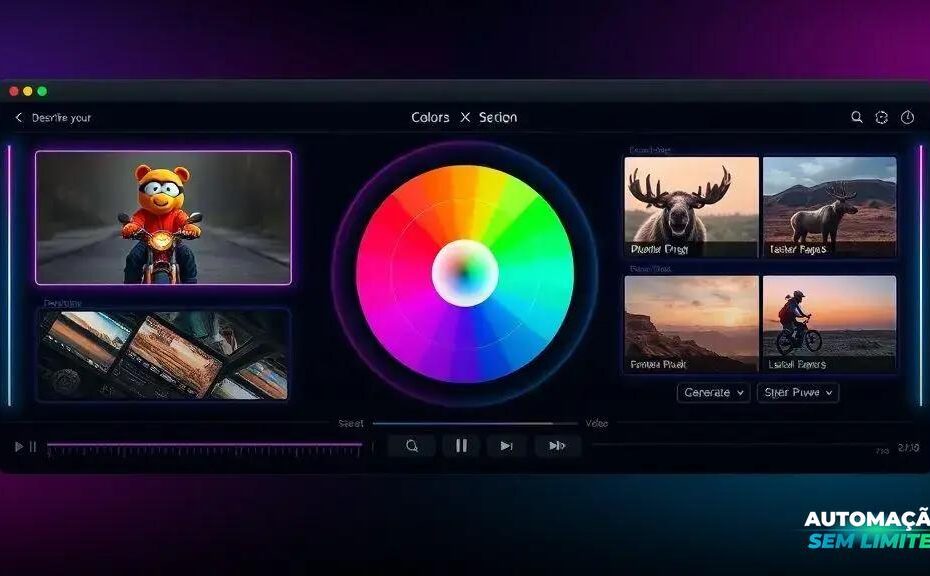This screenshot has height=576, width=930.
Task: Open settings gear icon in top right
Action: point(881,117)
